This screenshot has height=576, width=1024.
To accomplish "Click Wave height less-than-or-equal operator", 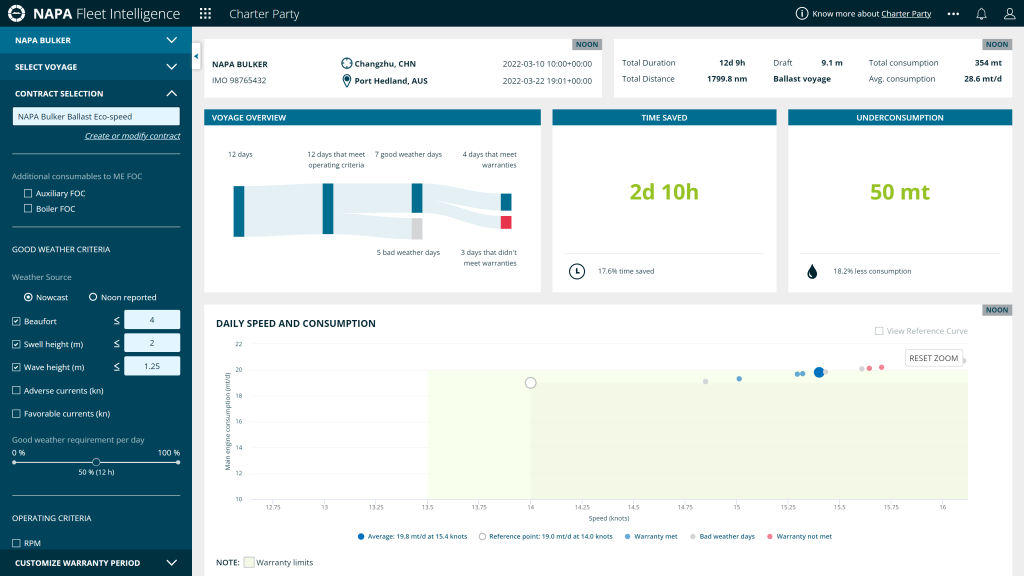I will click(117, 367).
